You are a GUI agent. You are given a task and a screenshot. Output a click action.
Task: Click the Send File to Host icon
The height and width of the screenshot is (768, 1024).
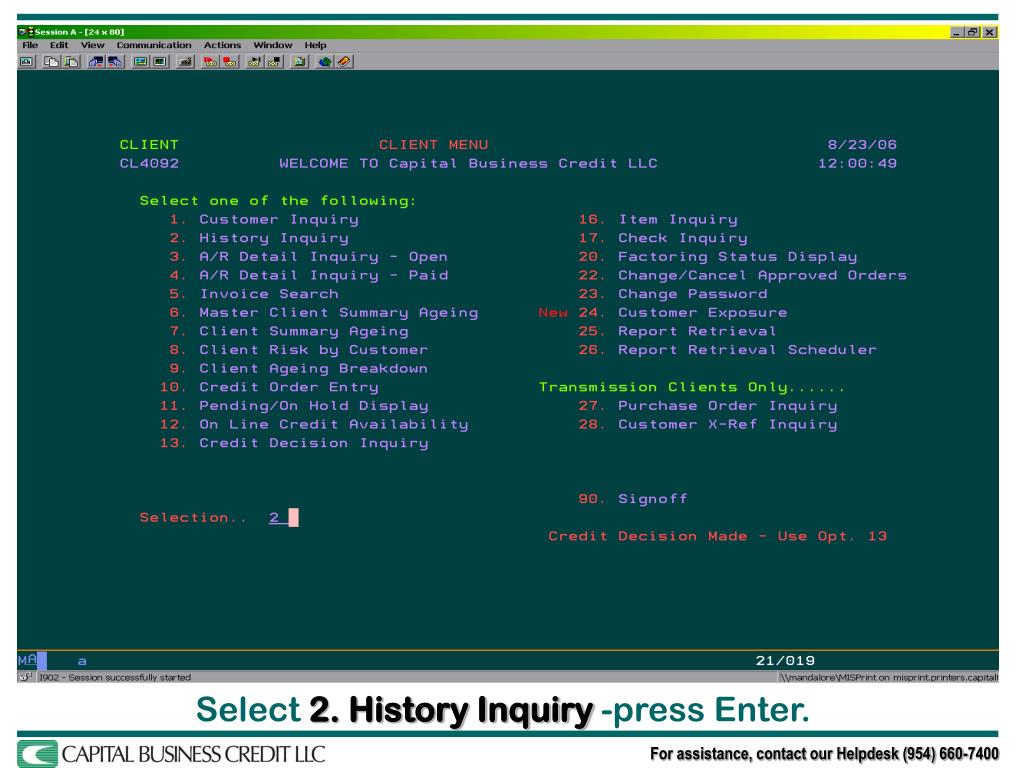[96, 62]
